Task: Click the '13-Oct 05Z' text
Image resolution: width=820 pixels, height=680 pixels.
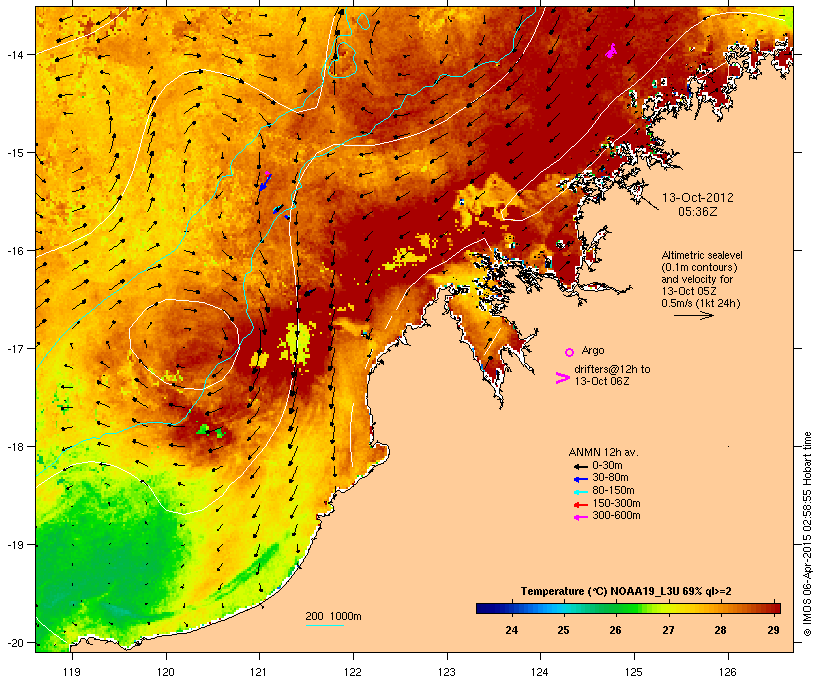Action: point(689,291)
